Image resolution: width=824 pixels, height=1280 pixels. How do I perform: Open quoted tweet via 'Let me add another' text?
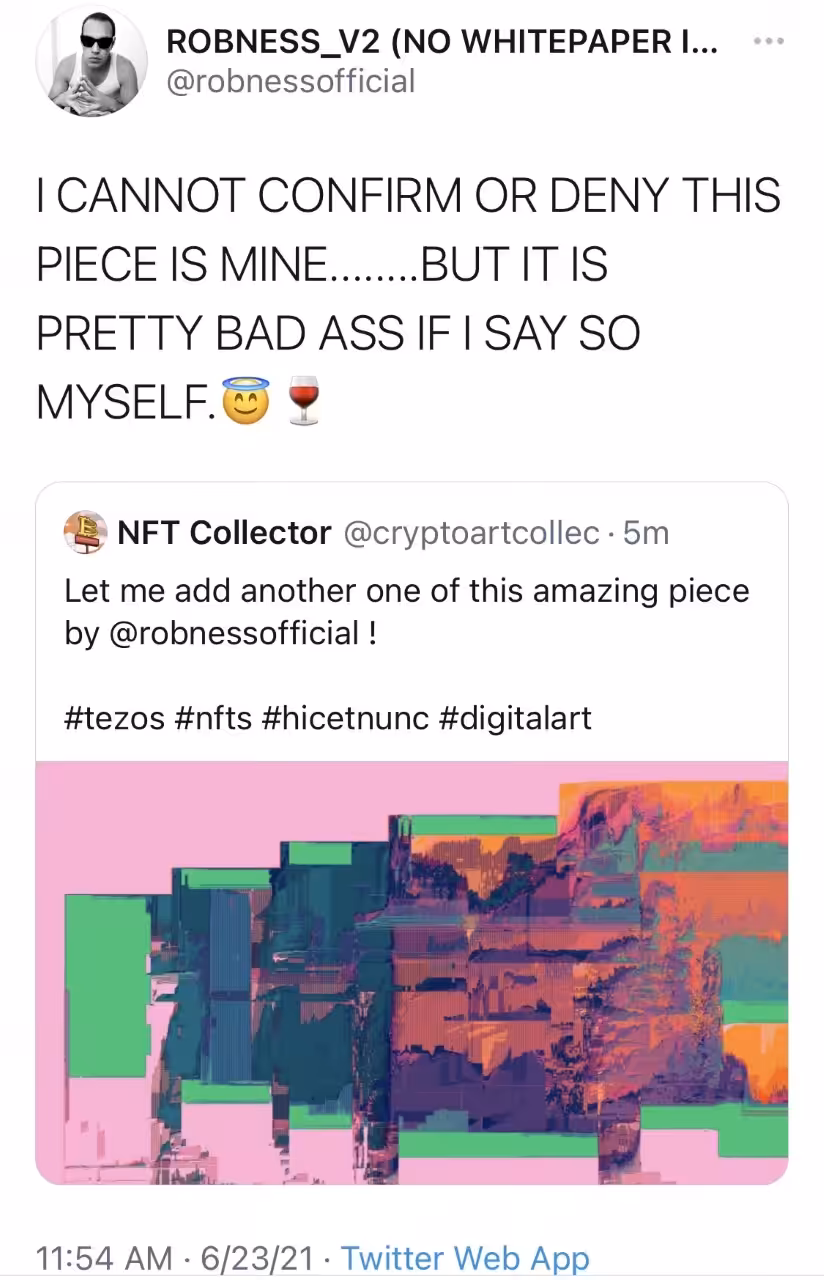click(x=407, y=590)
